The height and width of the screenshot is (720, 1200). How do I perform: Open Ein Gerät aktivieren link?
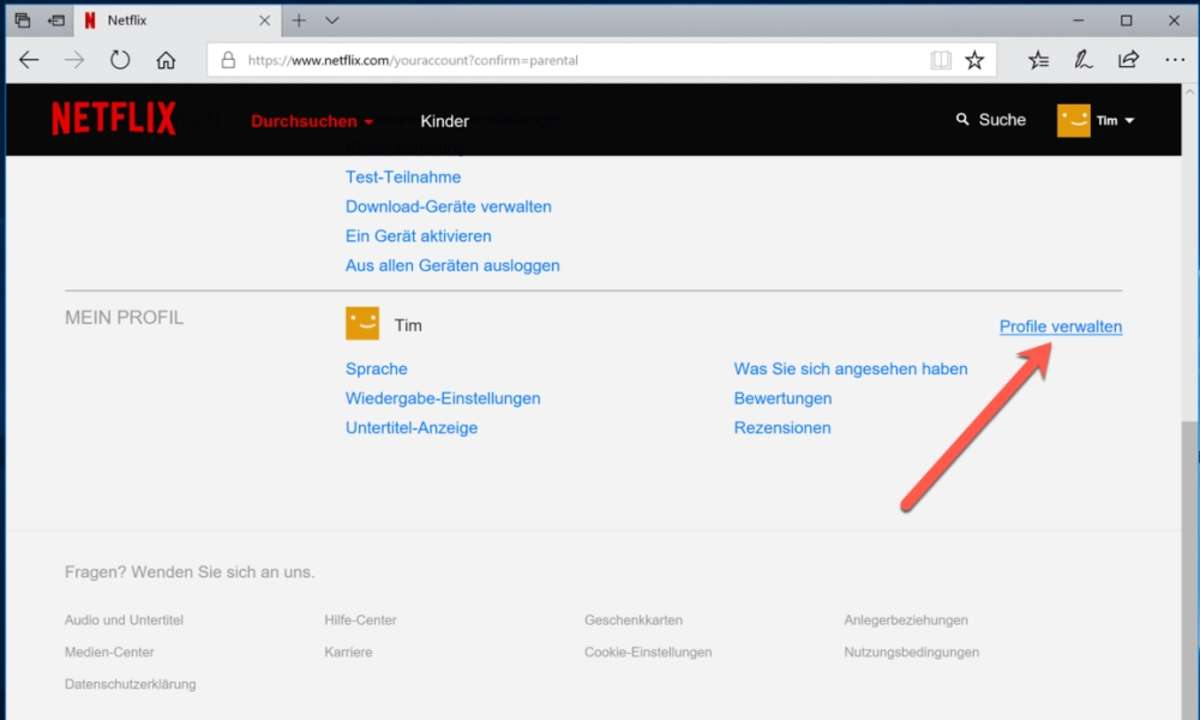coord(418,236)
